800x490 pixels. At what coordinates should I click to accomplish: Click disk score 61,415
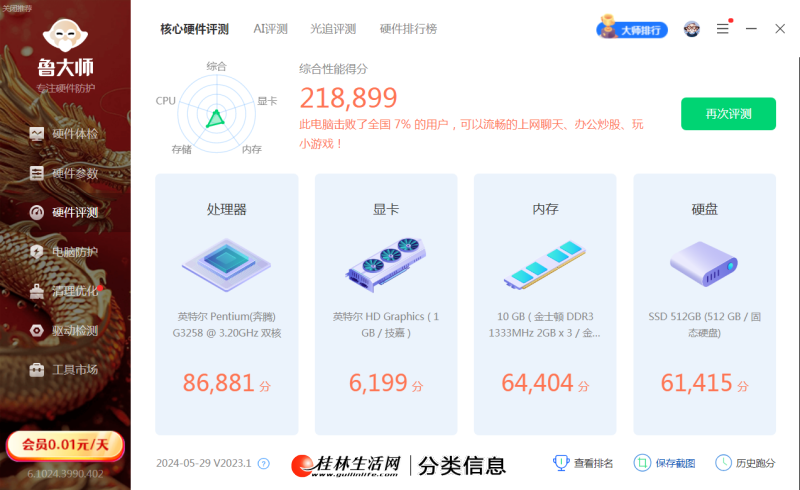click(696, 383)
